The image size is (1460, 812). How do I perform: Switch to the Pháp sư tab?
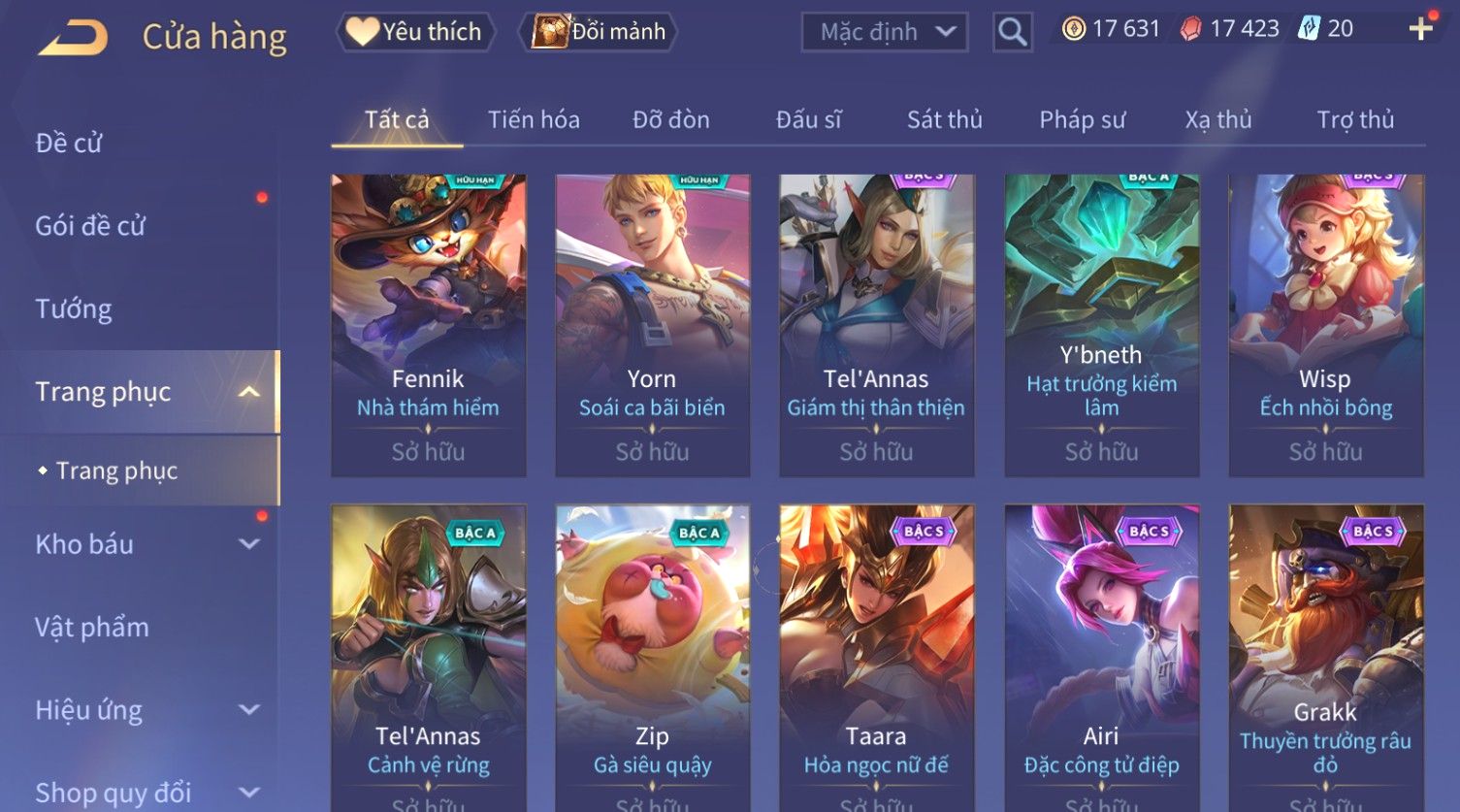(1083, 119)
